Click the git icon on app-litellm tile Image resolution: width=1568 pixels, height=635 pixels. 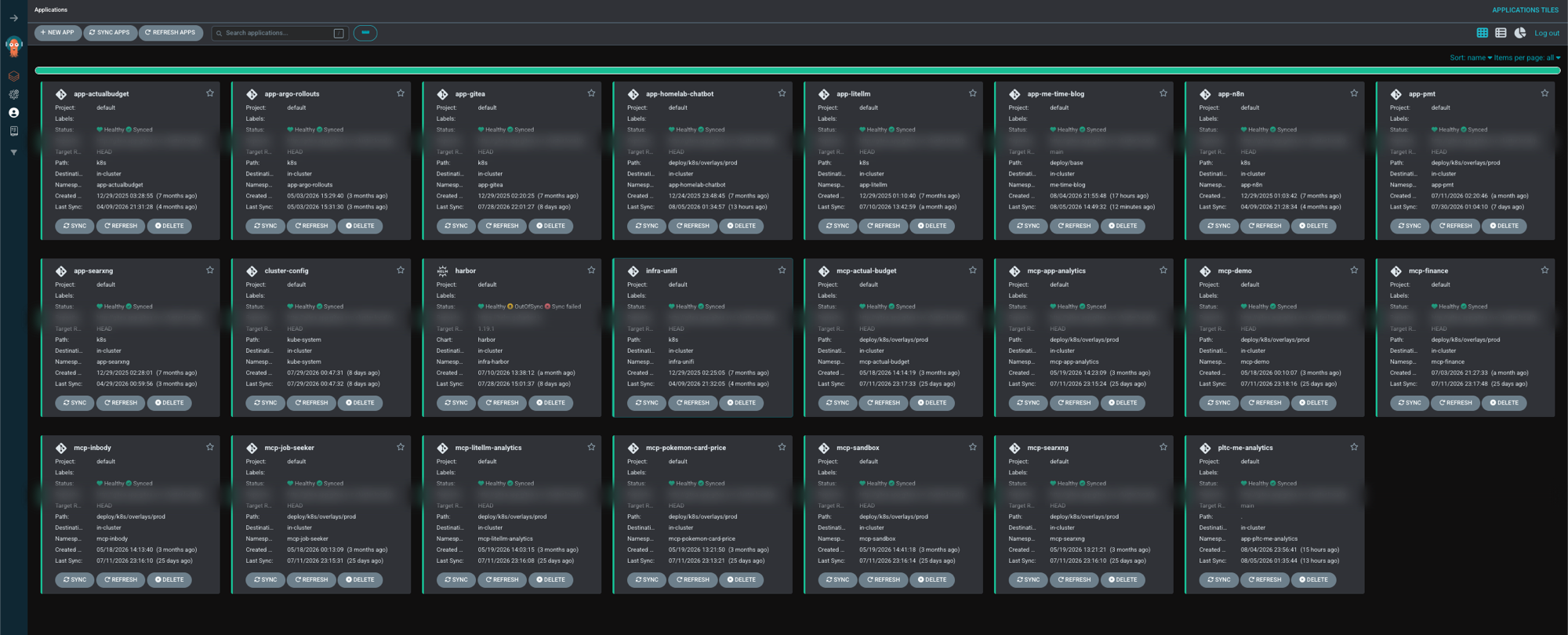coord(823,94)
